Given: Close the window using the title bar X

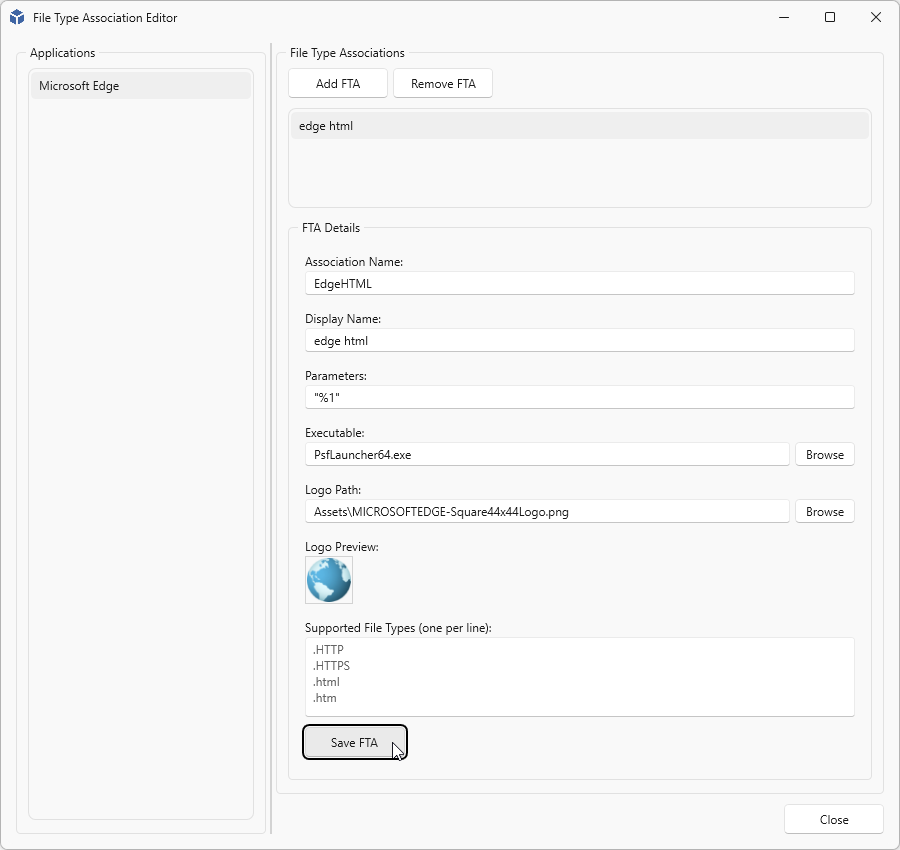Looking at the screenshot, I should [876, 17].
